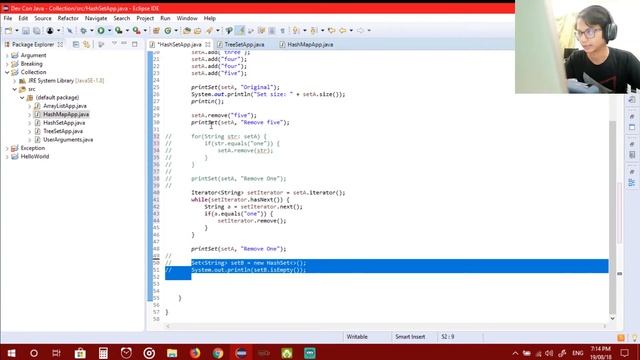Switch to HashMapApp.java editor tab
This screenshot has height=360, width=640.
[310, 44]
